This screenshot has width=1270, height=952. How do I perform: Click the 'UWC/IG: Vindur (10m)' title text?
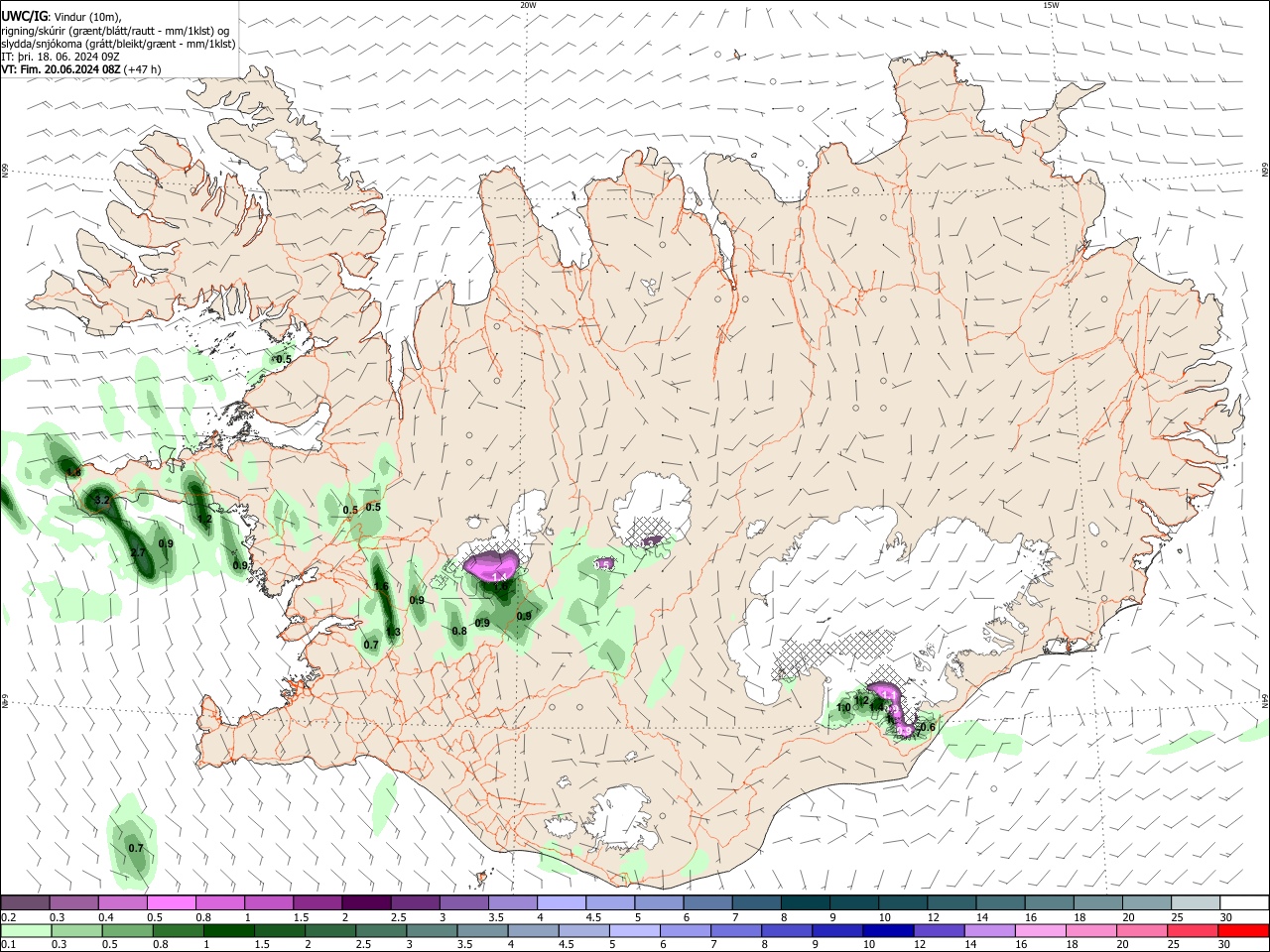tap(62, 16)
